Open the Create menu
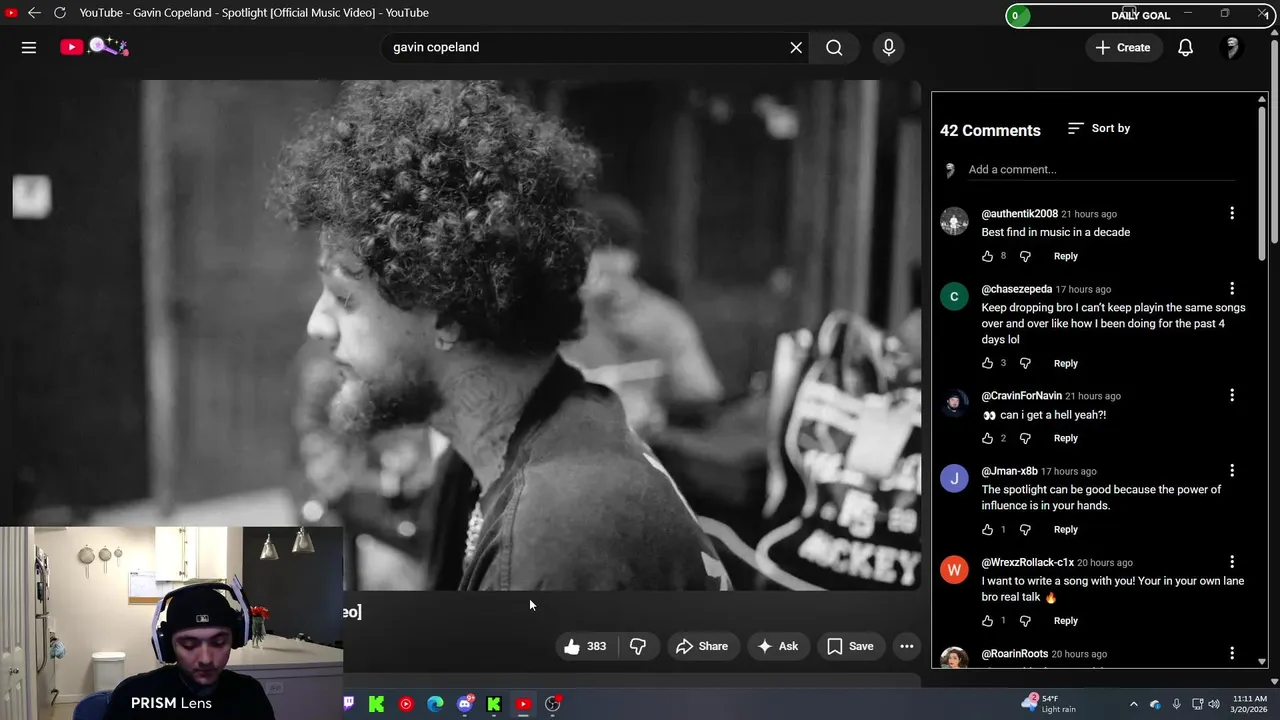Image resolution: width=1280 pixels, height=720 pixels. point(1122,47)
